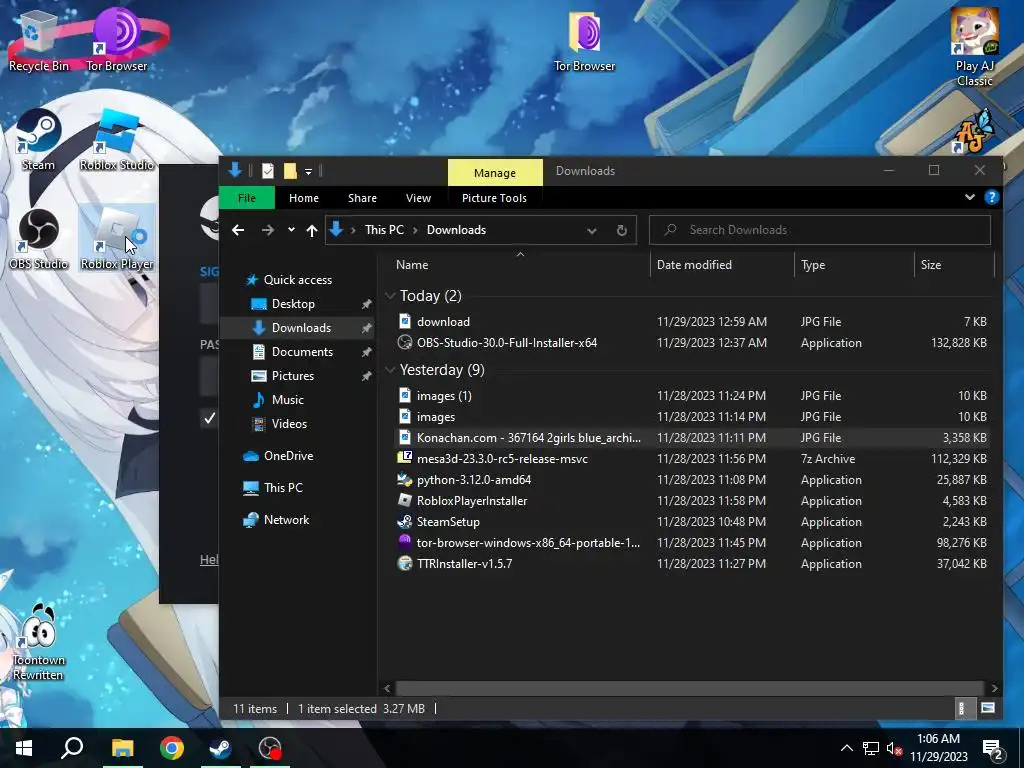The width and height of the screenshot is (1024, 768).
Task: Click the Search Downloads input field
Action: [x=820, y=230]
